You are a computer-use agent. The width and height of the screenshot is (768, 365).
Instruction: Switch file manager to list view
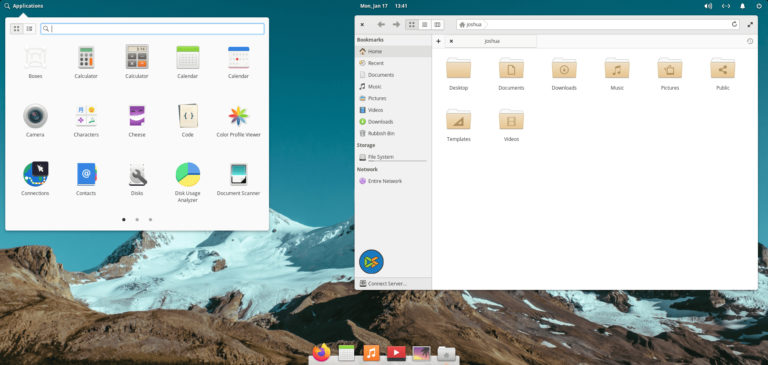pos(425,24)
